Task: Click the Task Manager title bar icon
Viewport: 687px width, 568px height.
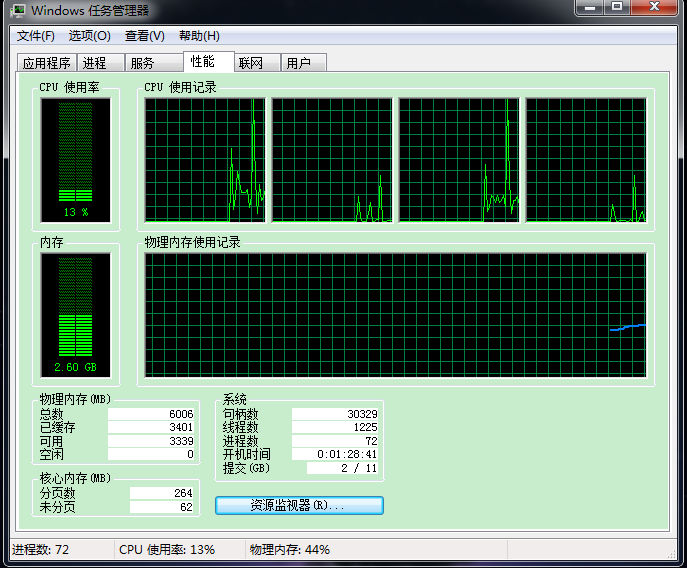Action: pyautogui.click(x=18, y=10)
